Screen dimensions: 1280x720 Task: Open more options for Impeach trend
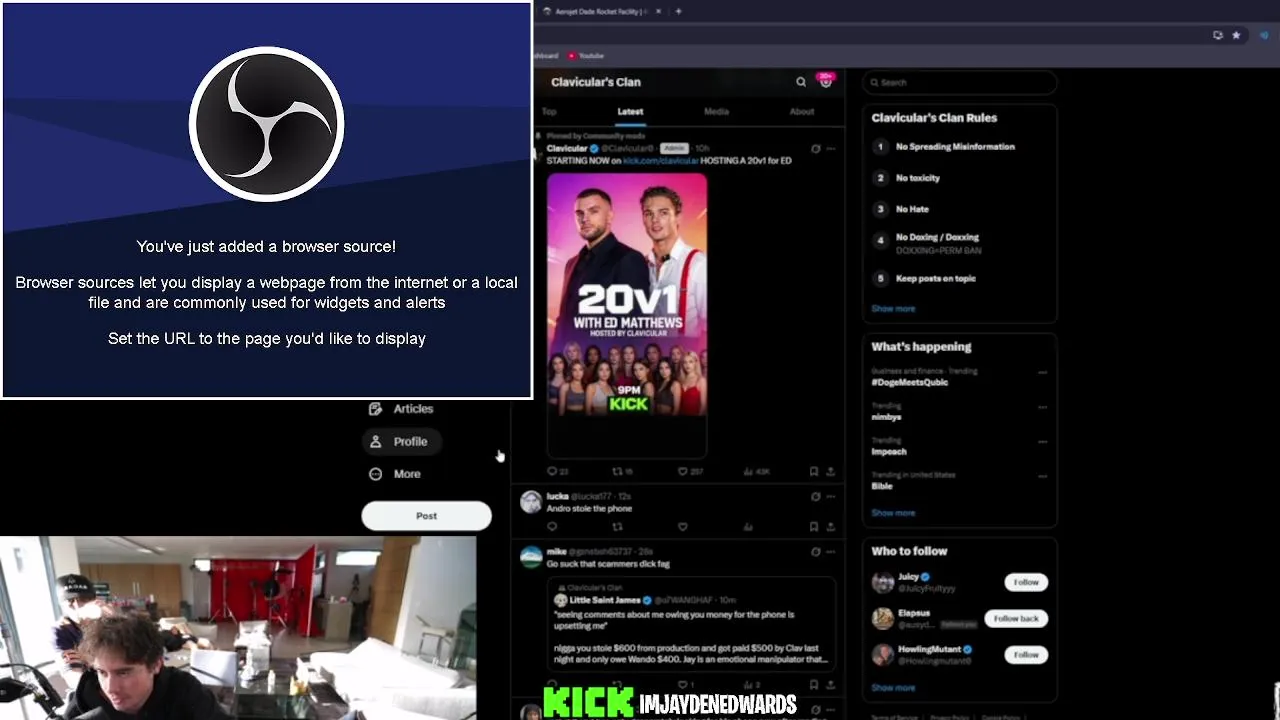tap(1043, 441)
